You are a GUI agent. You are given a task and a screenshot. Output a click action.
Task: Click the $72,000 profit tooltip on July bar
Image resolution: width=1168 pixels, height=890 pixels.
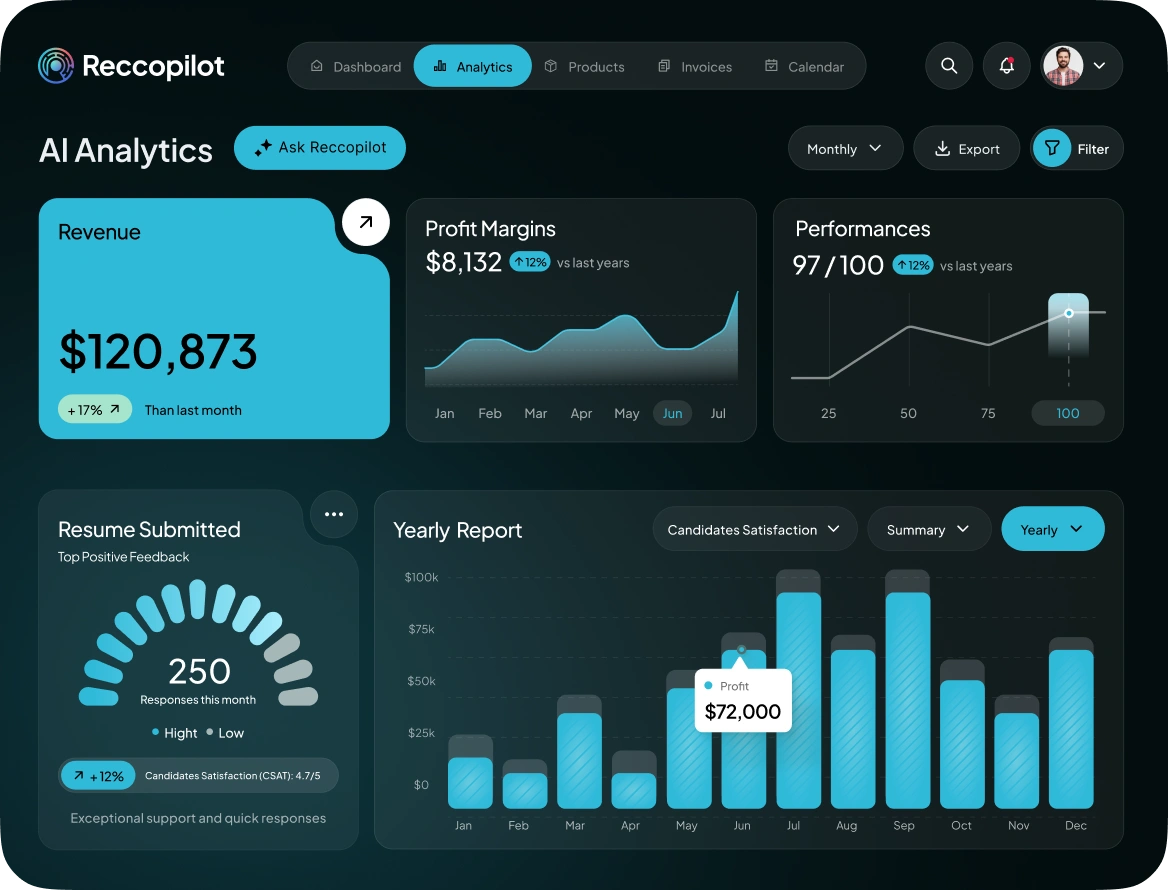[x=742, y=700]
